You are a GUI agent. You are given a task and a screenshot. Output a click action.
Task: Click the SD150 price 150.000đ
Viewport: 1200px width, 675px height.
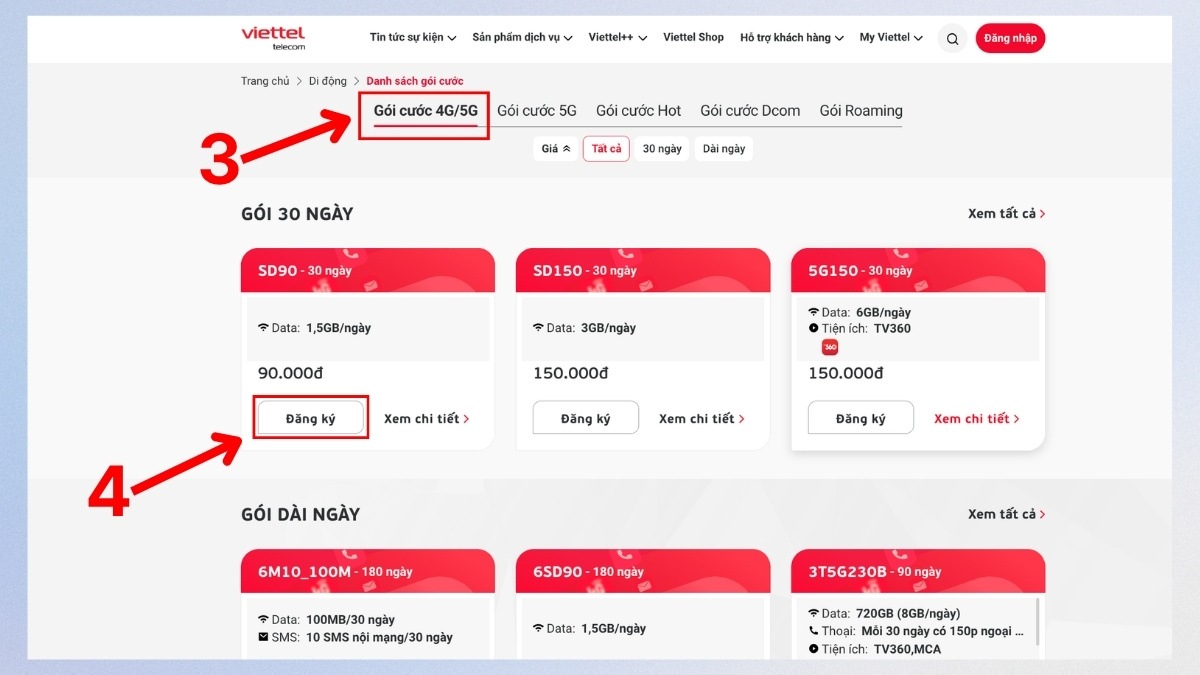point(570,373)
